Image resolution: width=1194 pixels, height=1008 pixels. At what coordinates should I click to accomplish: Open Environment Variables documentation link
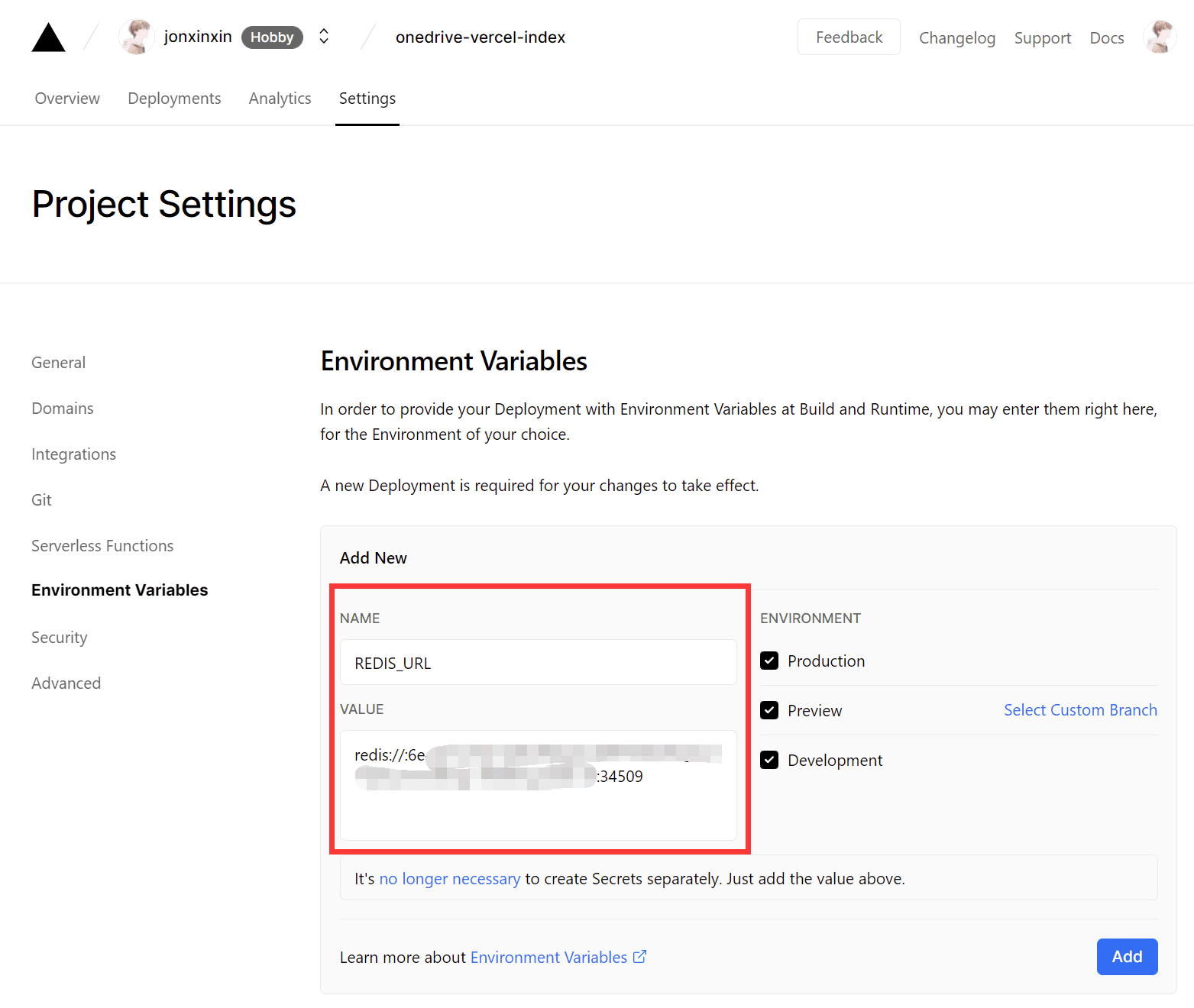pos(548,958)
